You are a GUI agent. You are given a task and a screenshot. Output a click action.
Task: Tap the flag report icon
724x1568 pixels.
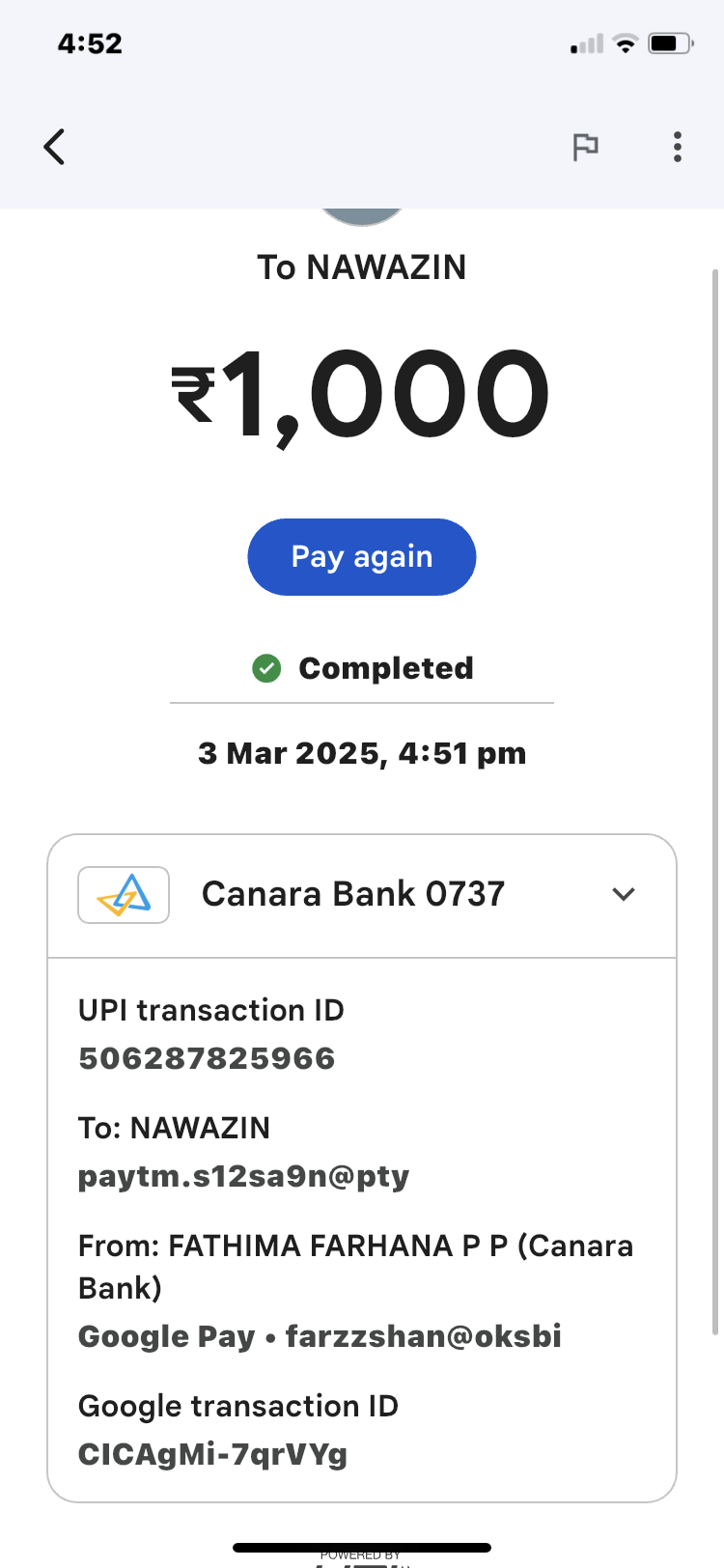pos(585,147)
